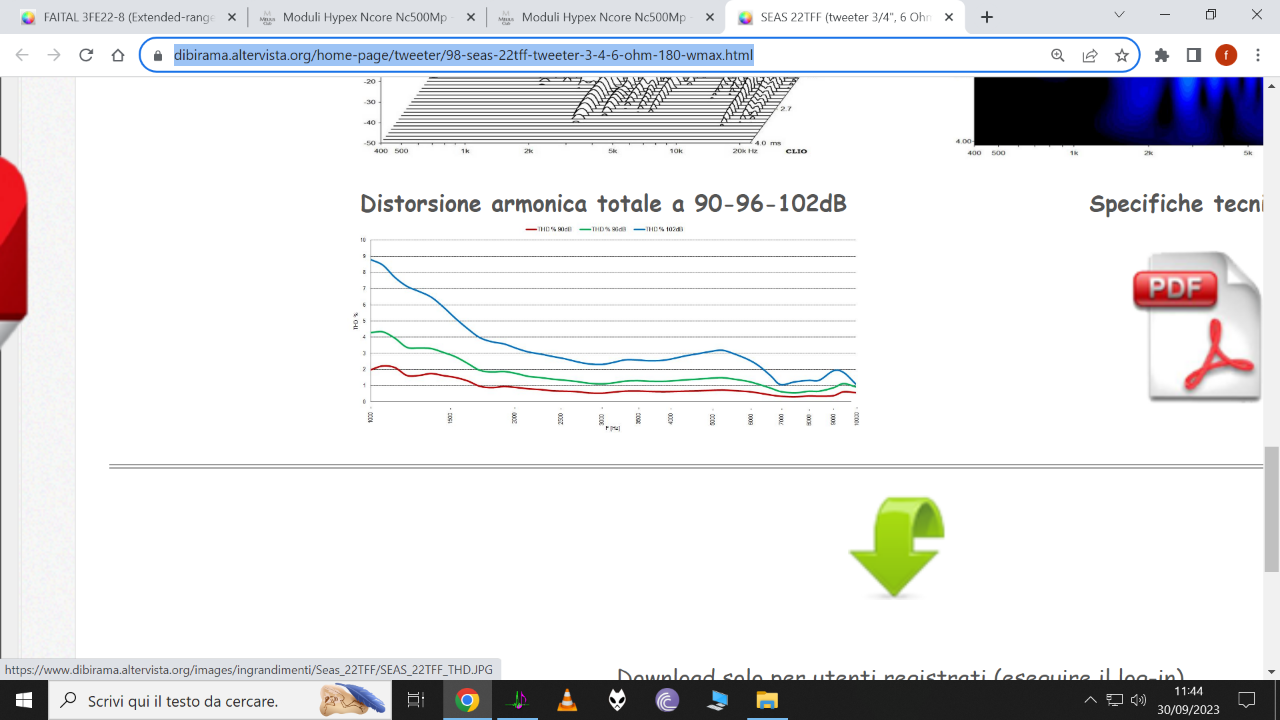Share this page via share icon
Viewport: 1280px width, 720px height.
1090,56
